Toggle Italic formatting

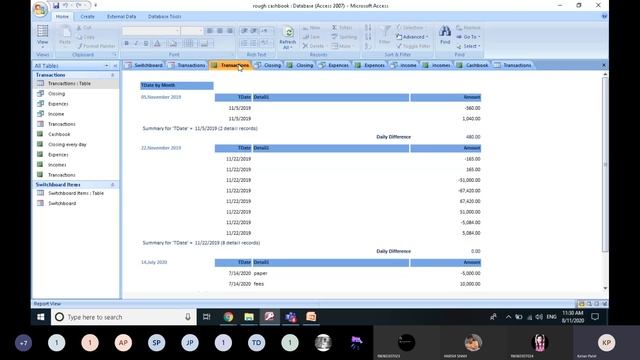point(136,44)
